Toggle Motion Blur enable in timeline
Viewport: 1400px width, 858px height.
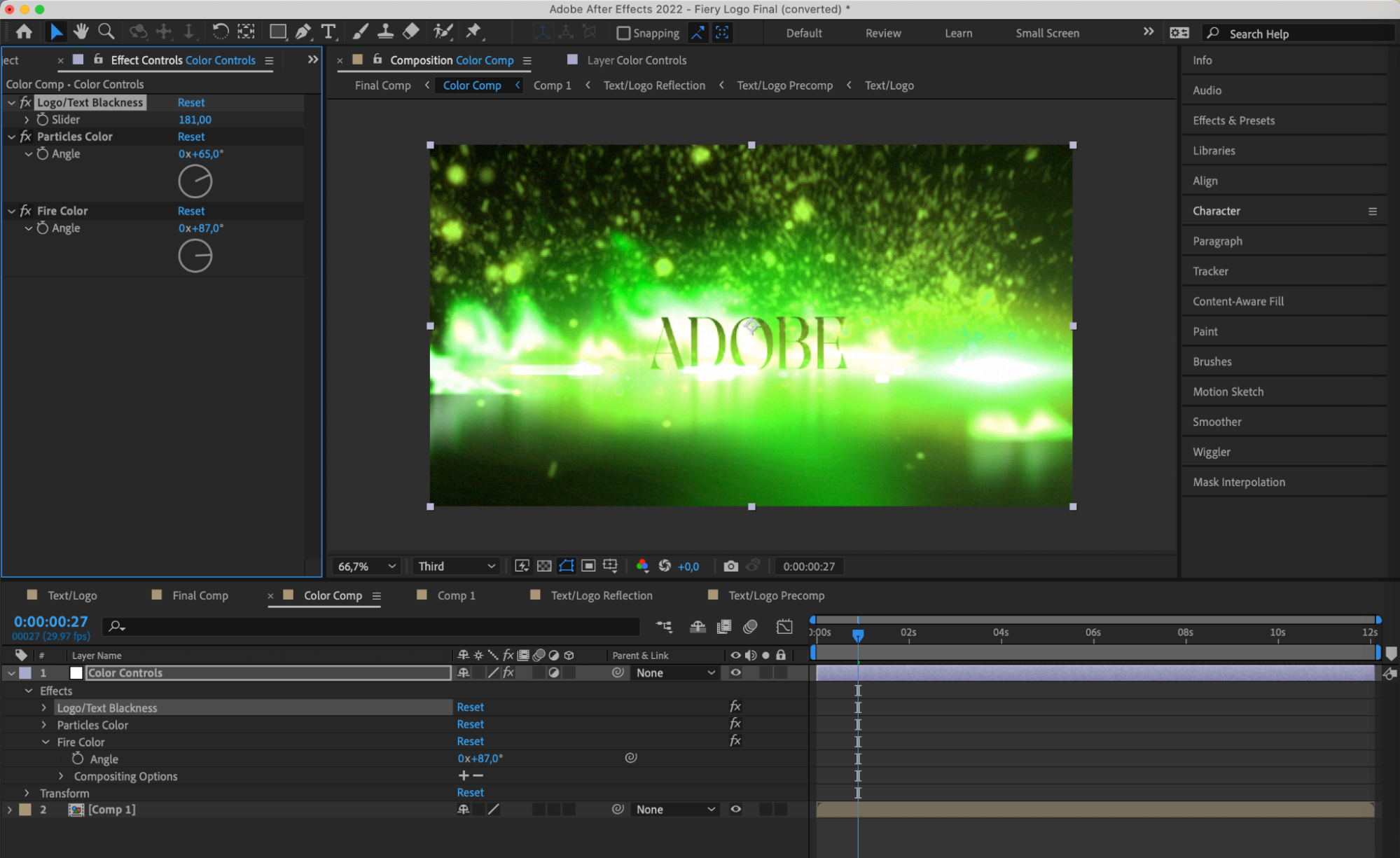pos(750,626)
